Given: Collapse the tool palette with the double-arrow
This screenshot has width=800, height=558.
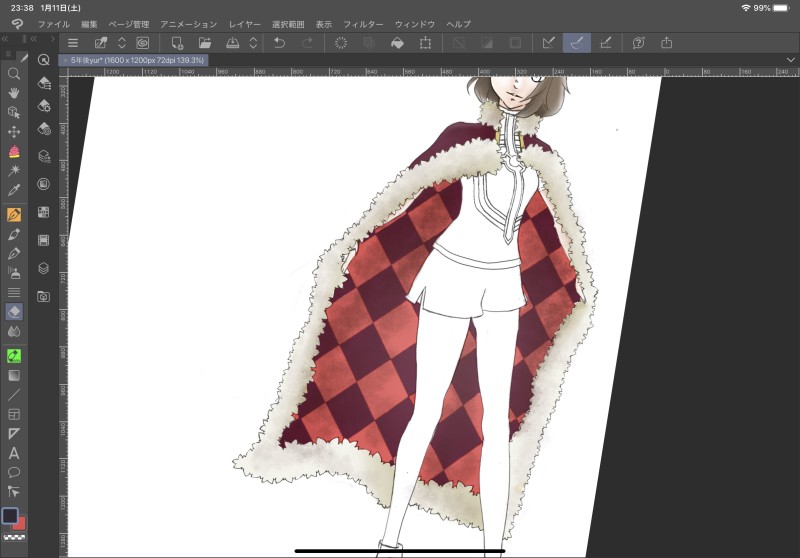Looking at the screenshot, I should pos(6,39).
